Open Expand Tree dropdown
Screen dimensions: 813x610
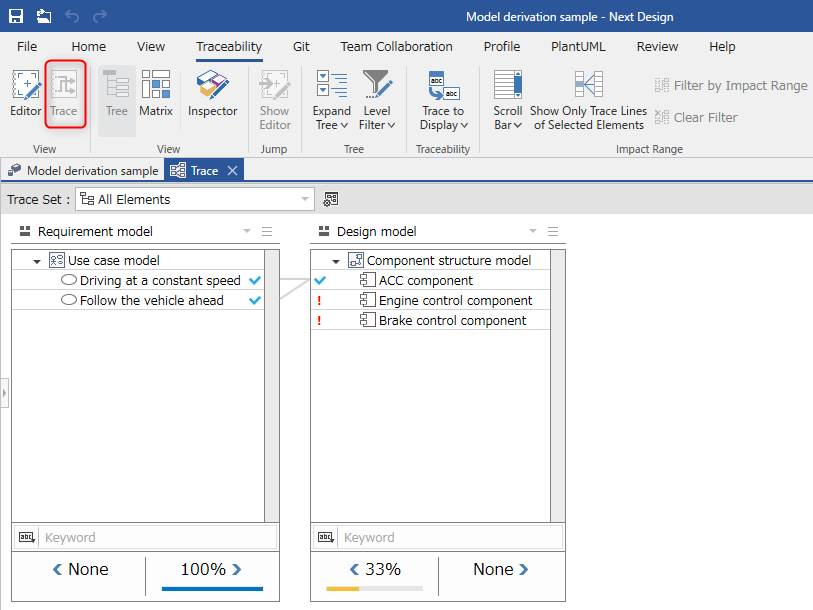click(x=331, y=100)
